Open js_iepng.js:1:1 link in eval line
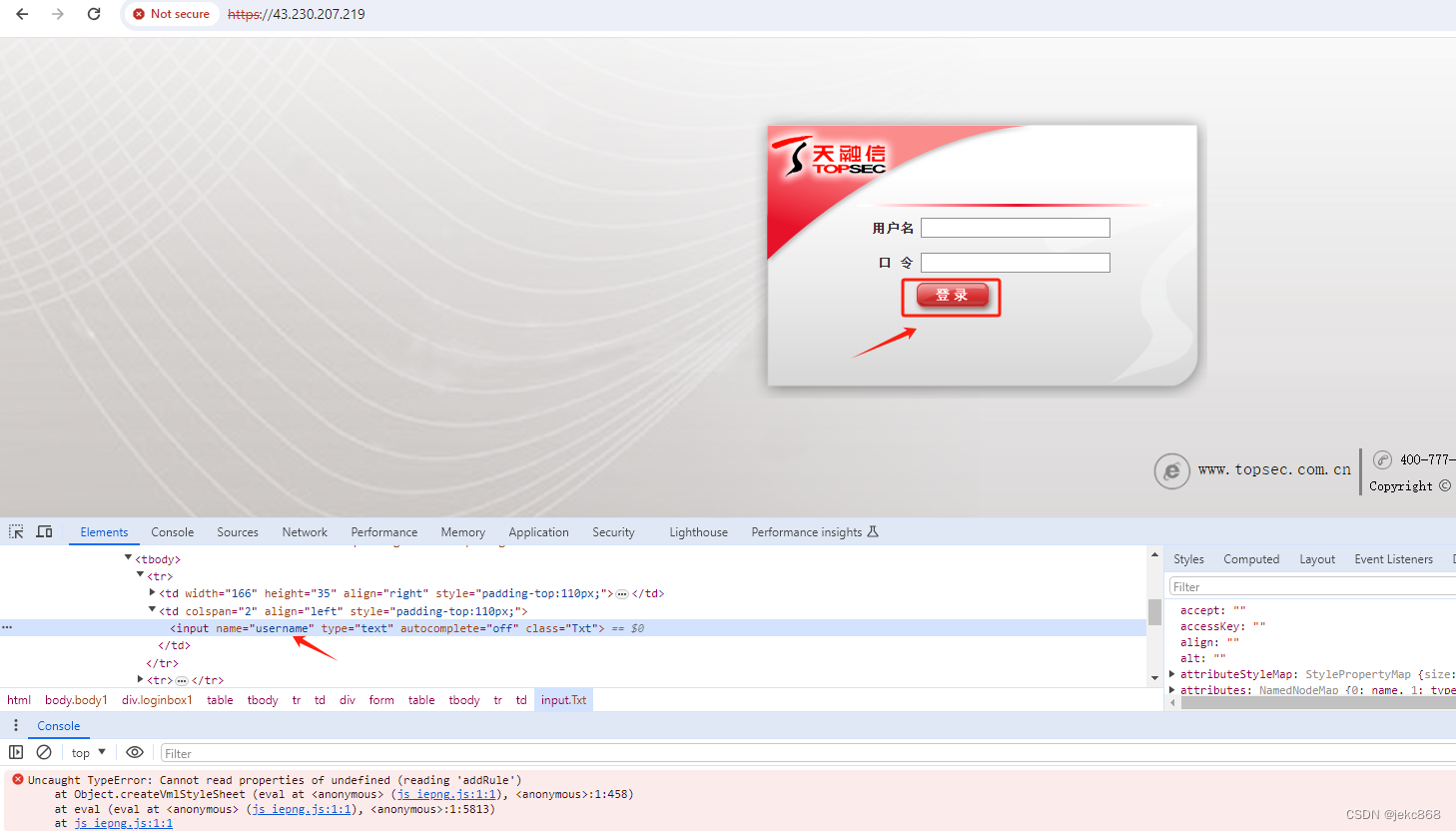 pyautogui.click(x=302, y=810)
